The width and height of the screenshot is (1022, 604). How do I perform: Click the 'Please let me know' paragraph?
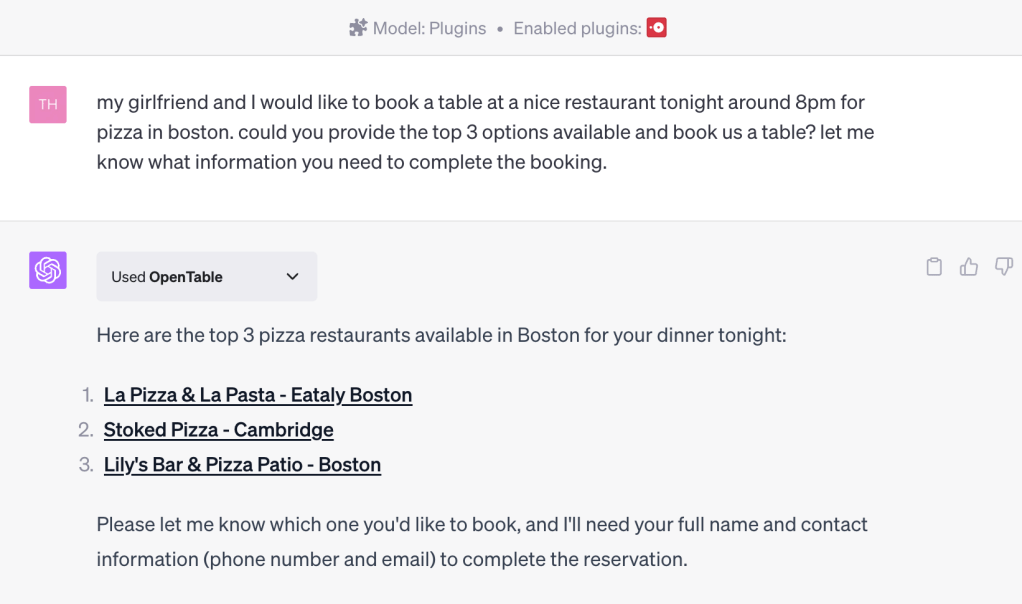click(482, 541)
